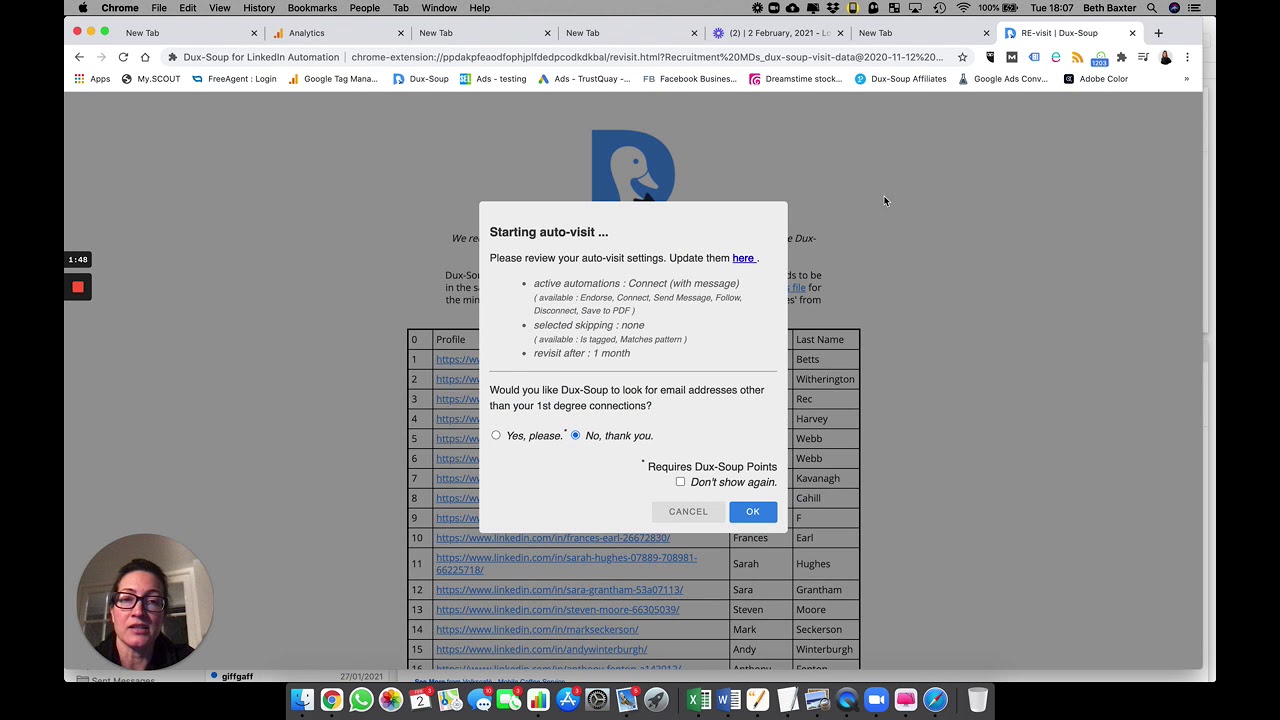Open the sara-grantham LinkedIn profile link
The height and width of the screenshot is (720, 1280).
(559, 590)
